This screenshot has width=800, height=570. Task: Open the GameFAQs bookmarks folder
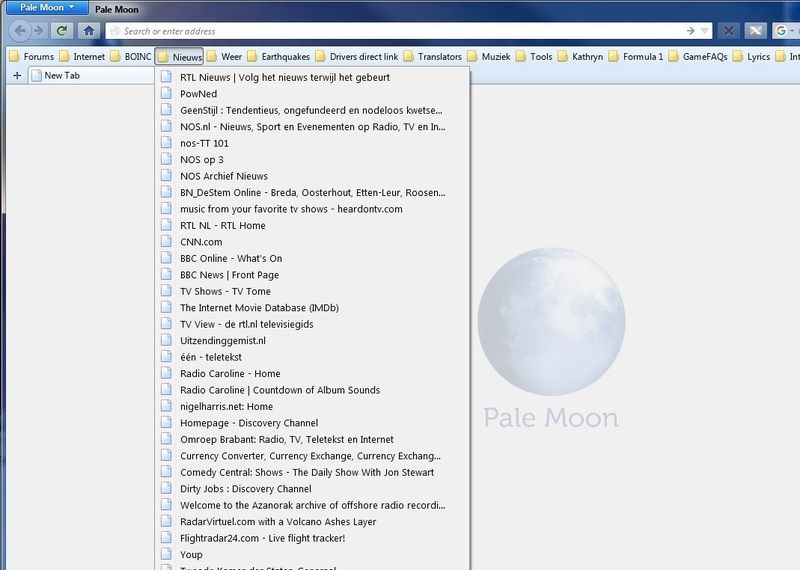[698, 56]
